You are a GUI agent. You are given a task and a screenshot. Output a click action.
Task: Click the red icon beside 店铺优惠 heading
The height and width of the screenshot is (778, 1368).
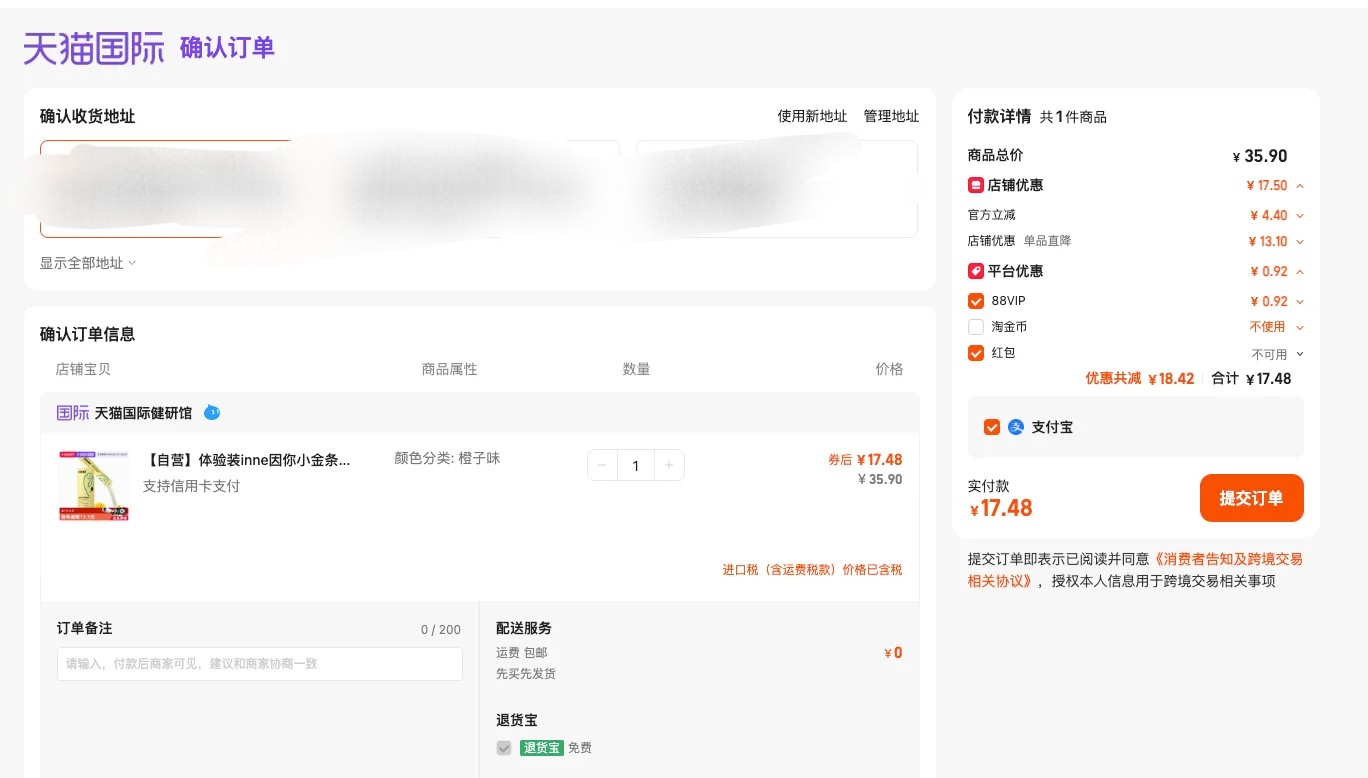coord(976,185)
